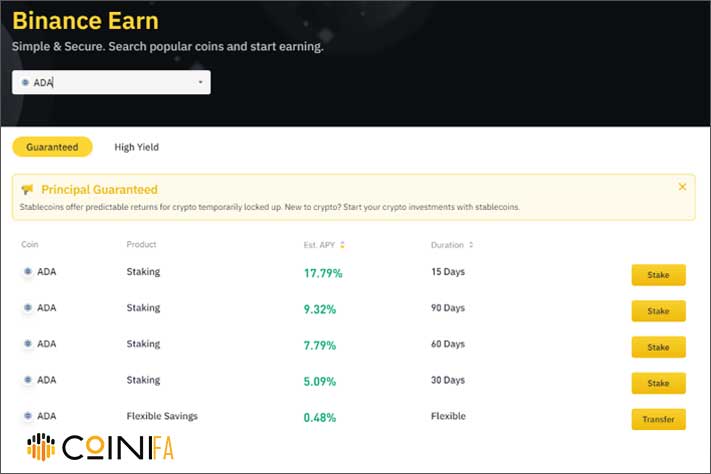Click the 60 Days duration cell
The width and height of the screenshot is (711, 474).
[x=448, y=344]
